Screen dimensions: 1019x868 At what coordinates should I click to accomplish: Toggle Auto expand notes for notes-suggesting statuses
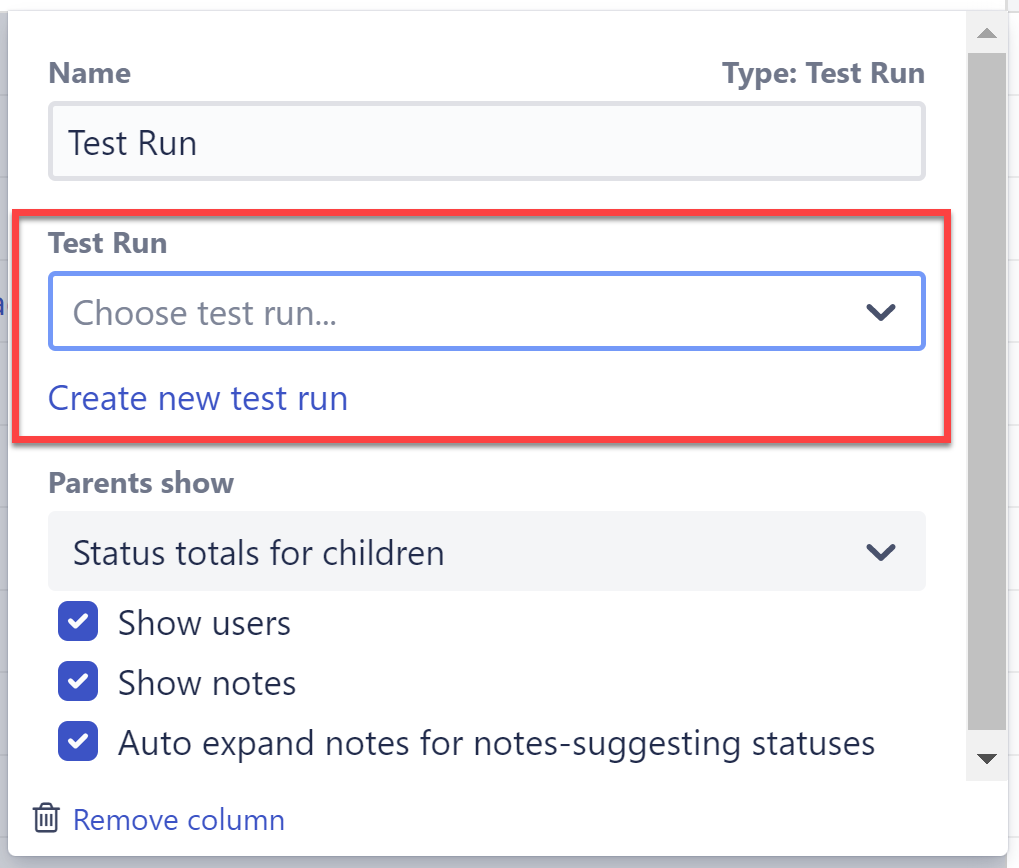(77, 741)
